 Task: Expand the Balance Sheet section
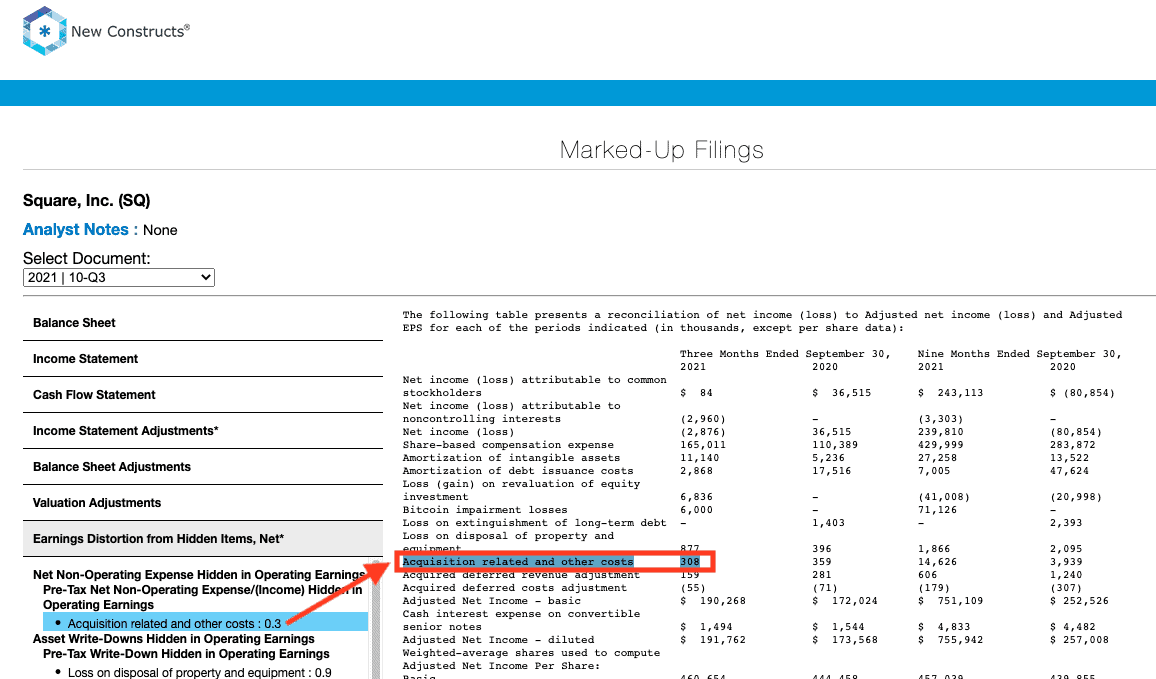[203, 323]
